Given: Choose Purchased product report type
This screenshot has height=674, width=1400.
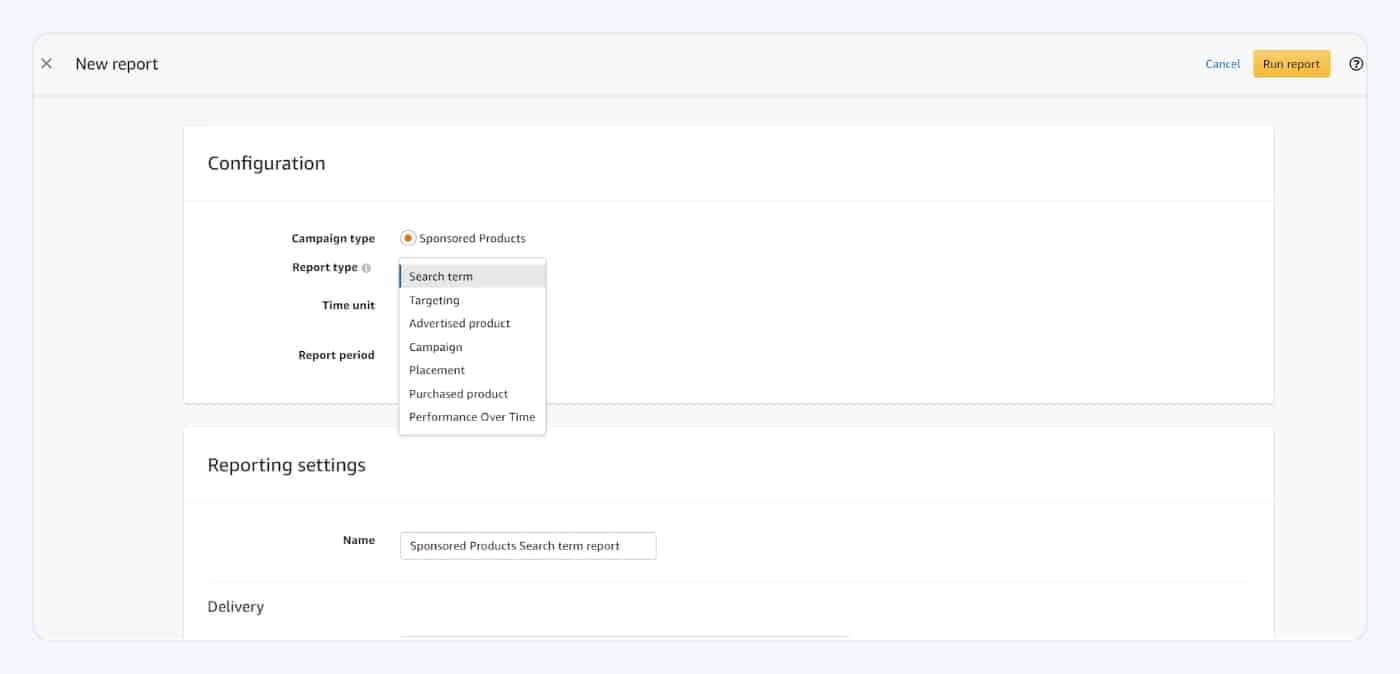Looking at the screenshot, I should click(x=472, y=394).
